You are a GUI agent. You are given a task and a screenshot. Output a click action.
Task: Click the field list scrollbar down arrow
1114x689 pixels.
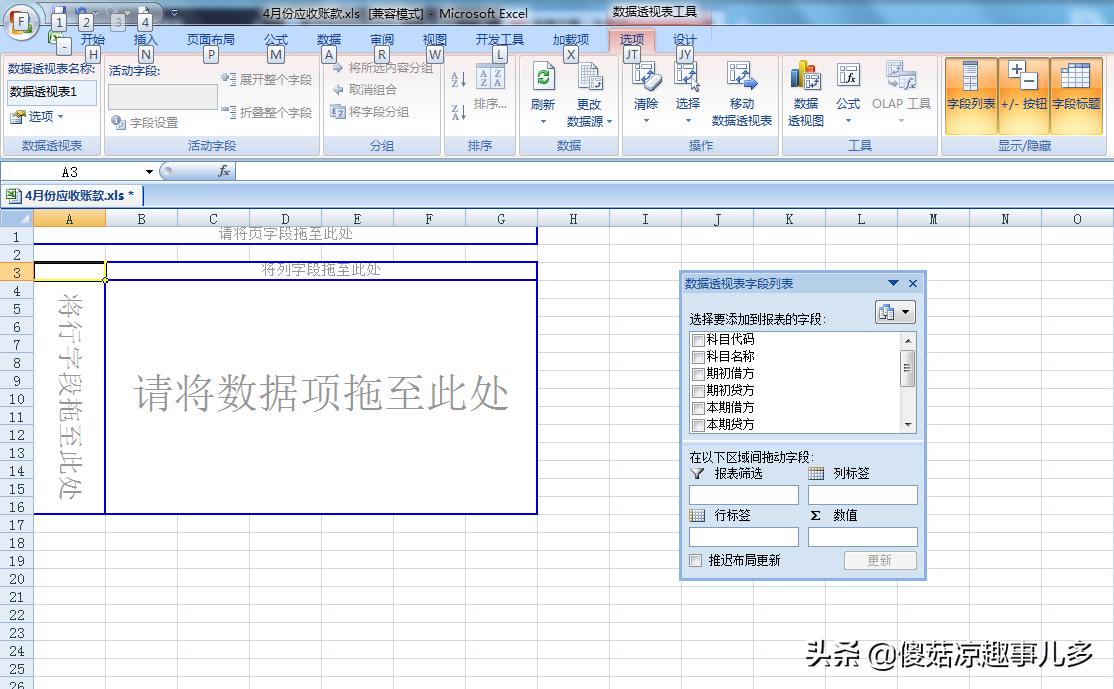(x=908, y=425)
